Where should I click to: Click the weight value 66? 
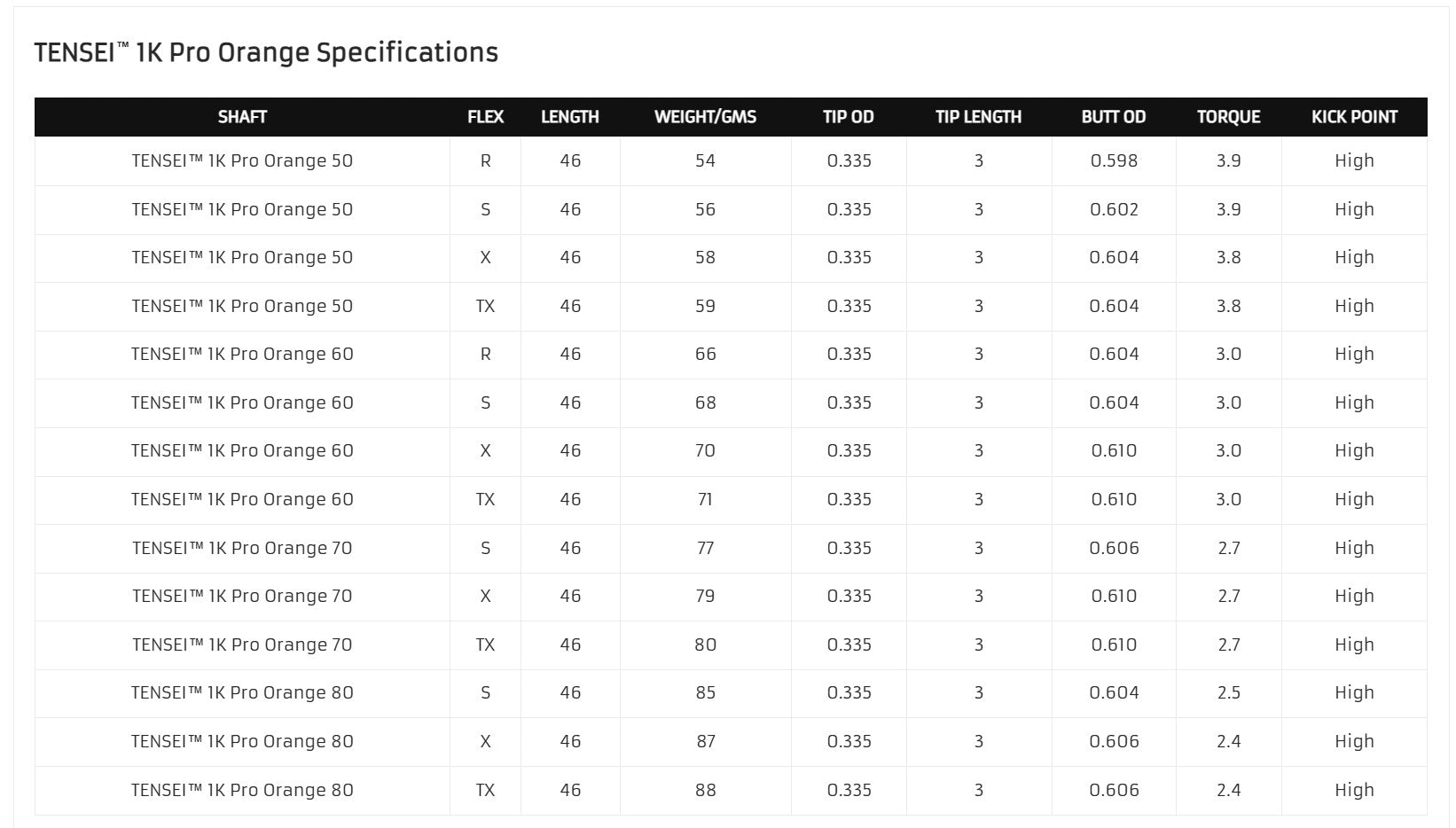point(705,354)
